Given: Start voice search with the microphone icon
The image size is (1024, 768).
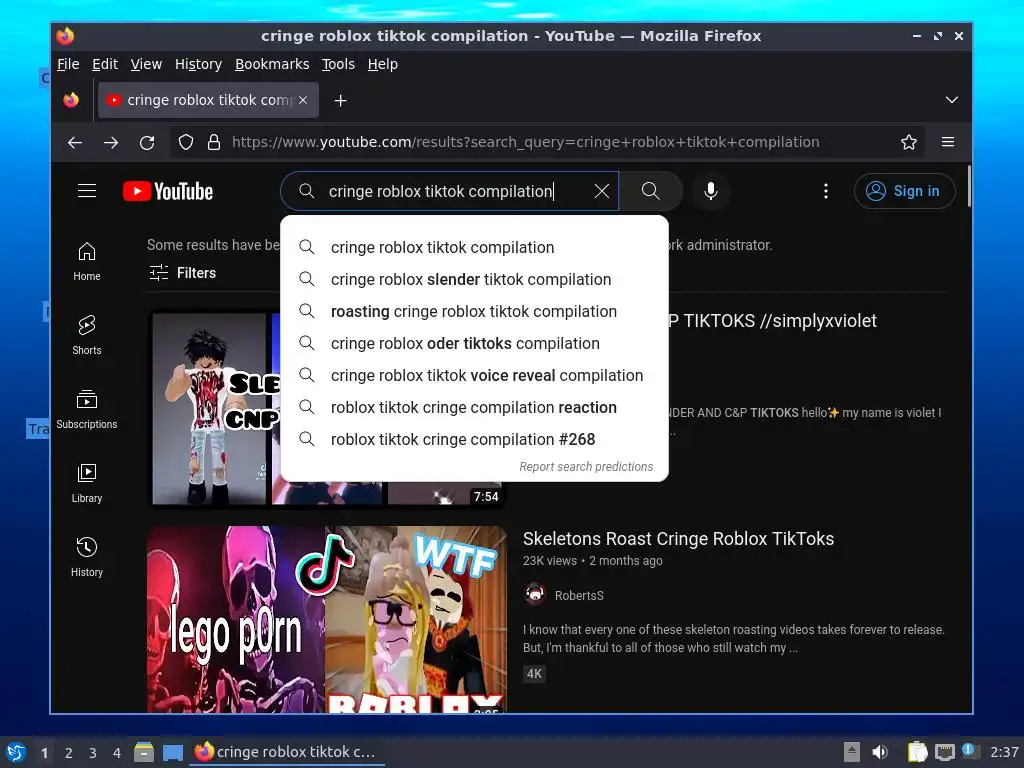Looking at the screenshot, I should 711,191.
